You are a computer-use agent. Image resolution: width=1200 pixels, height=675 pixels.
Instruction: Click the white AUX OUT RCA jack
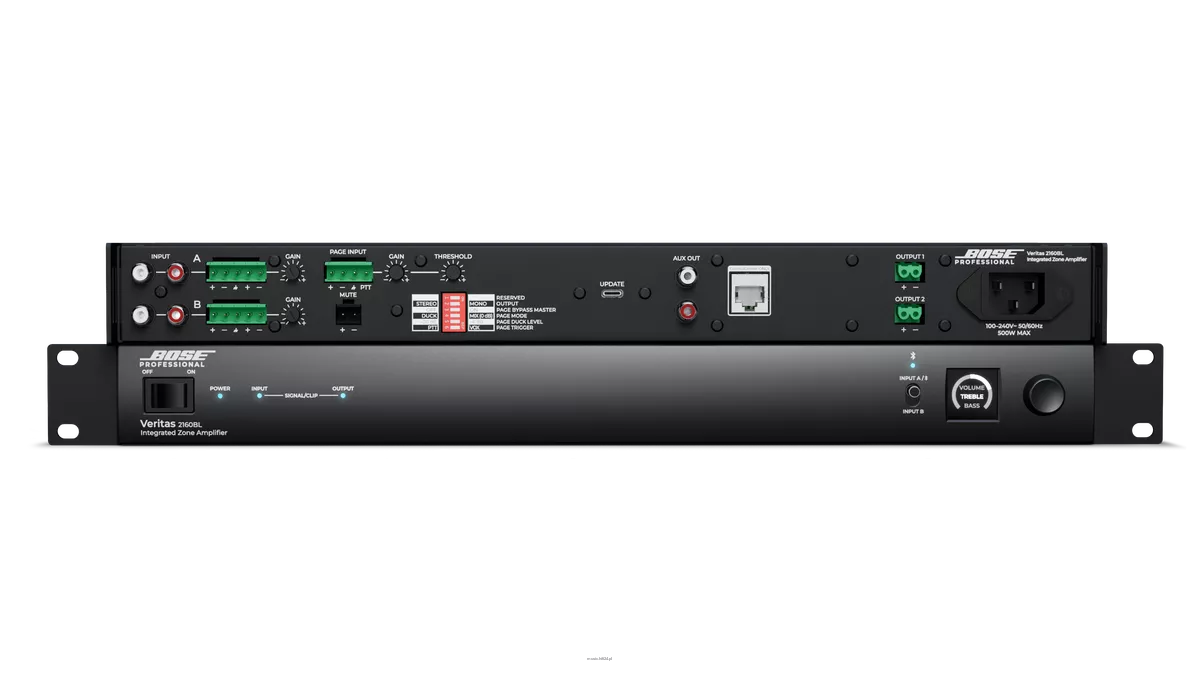(x=687, y=272)
